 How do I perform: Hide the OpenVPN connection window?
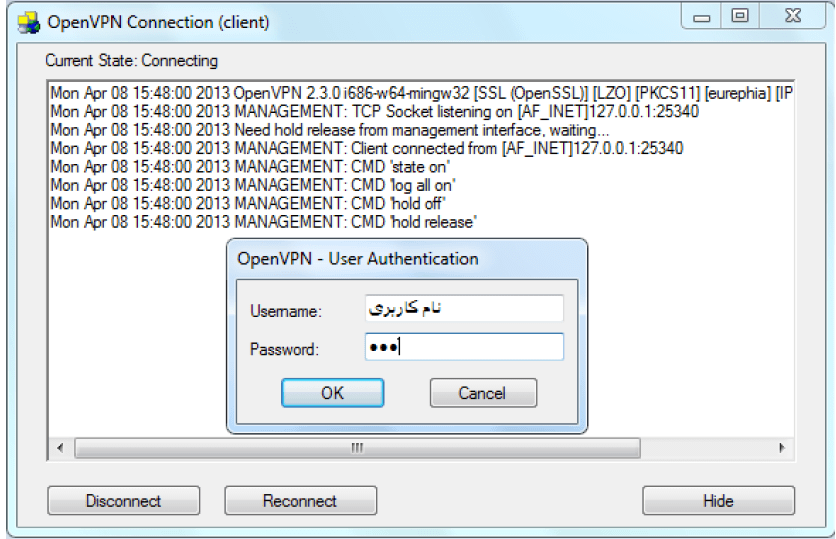point(718,501)
